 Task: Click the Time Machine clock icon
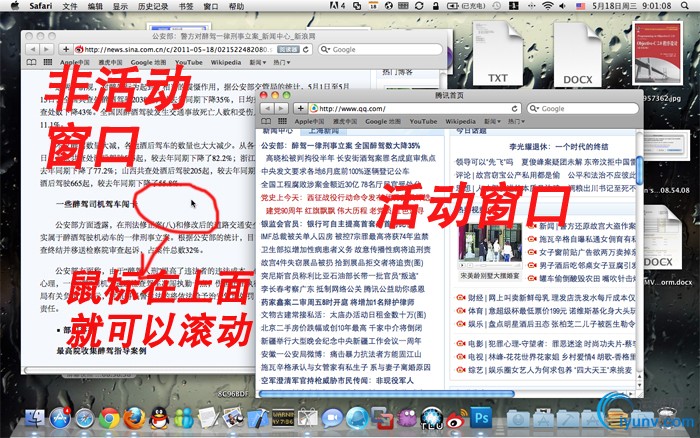(x=496, y=6)
